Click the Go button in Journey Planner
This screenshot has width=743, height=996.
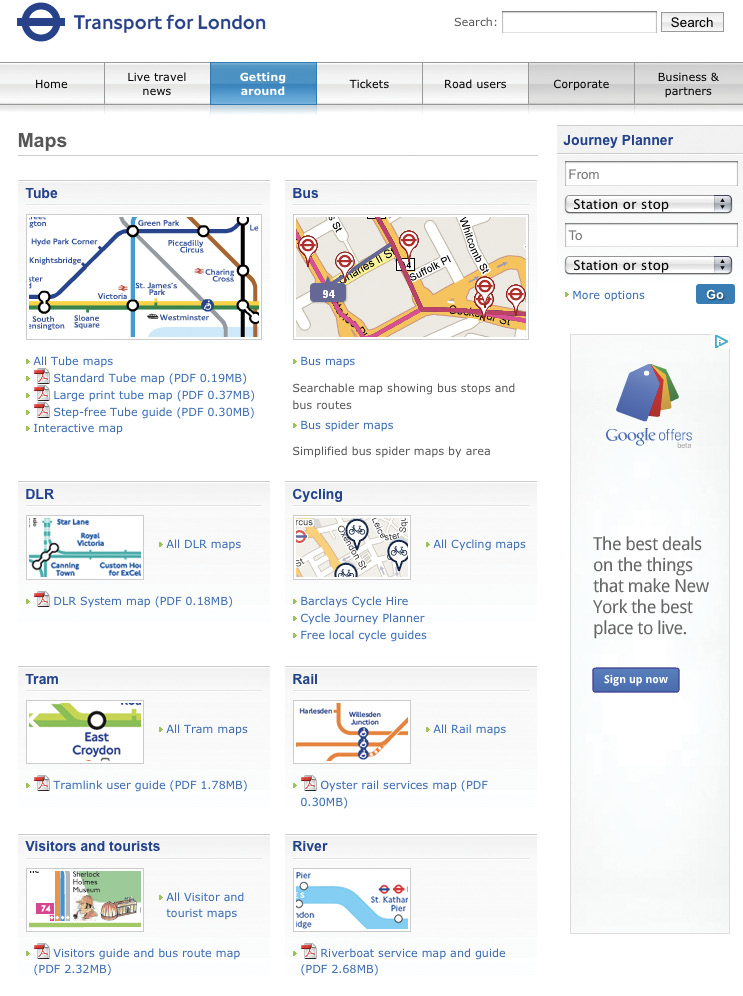pos(715,294)
